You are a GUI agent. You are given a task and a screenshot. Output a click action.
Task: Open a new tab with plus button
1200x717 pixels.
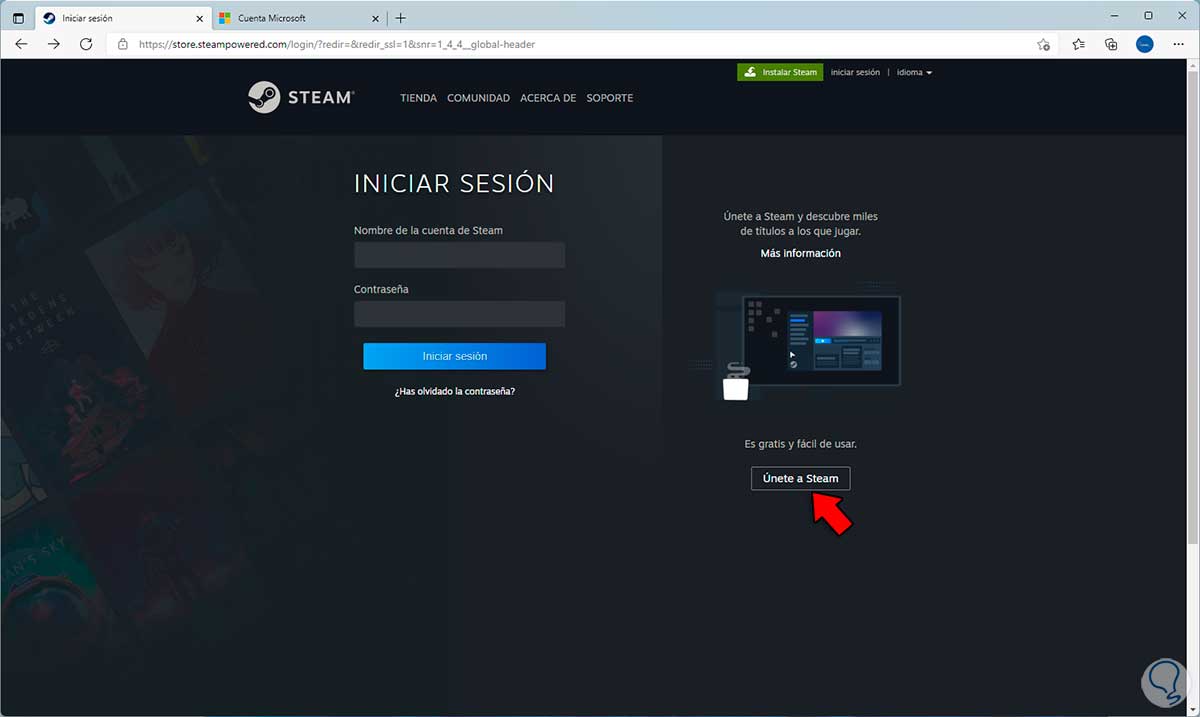pos(401,18)
